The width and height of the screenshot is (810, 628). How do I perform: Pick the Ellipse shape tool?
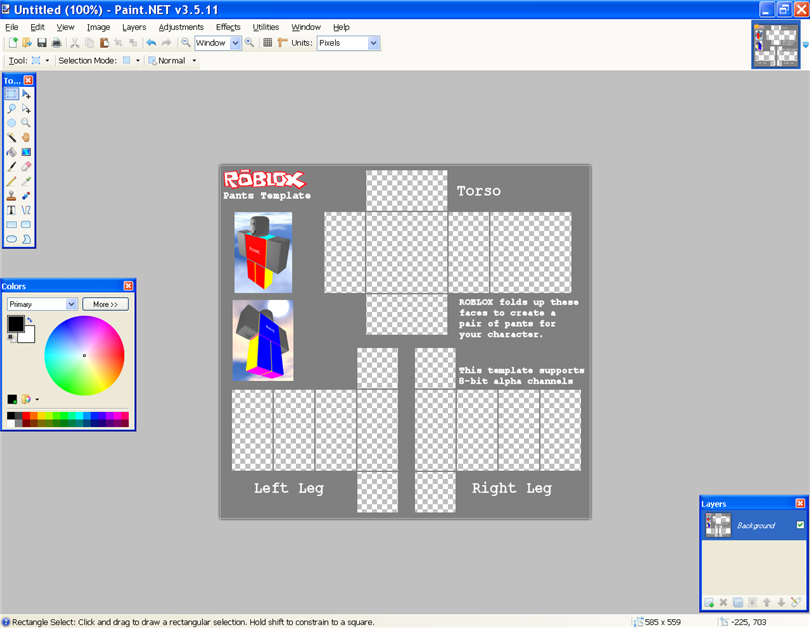11,239
